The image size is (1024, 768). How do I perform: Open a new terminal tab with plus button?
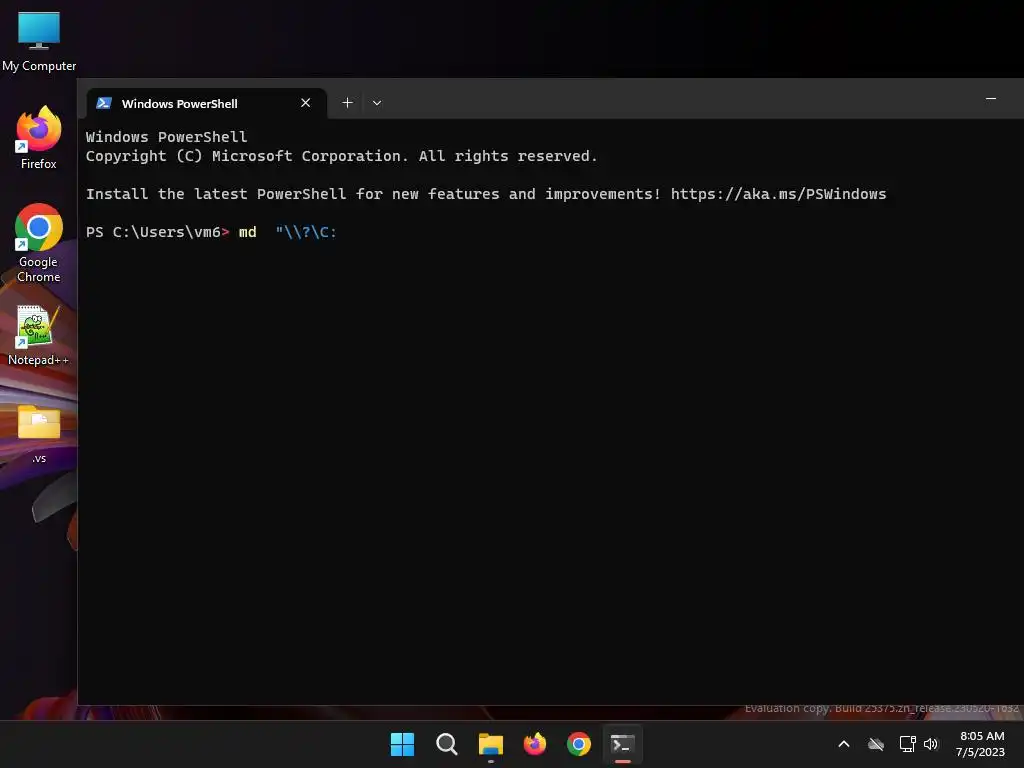347,103
